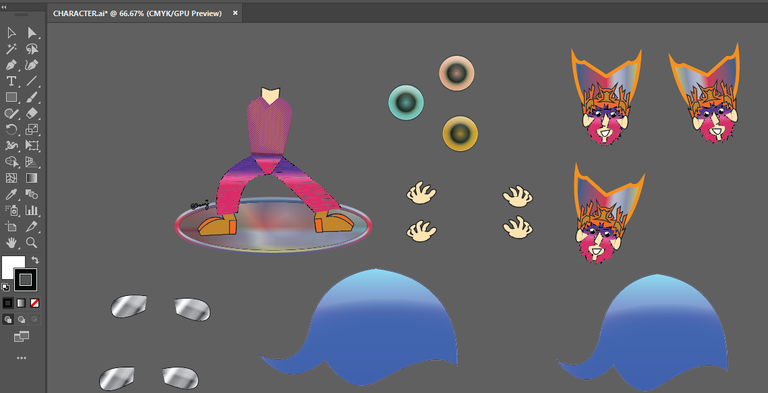This screenshot has width=768, height=393.
Task: Pick the Rectangle tool
Action: click(11, 98)
